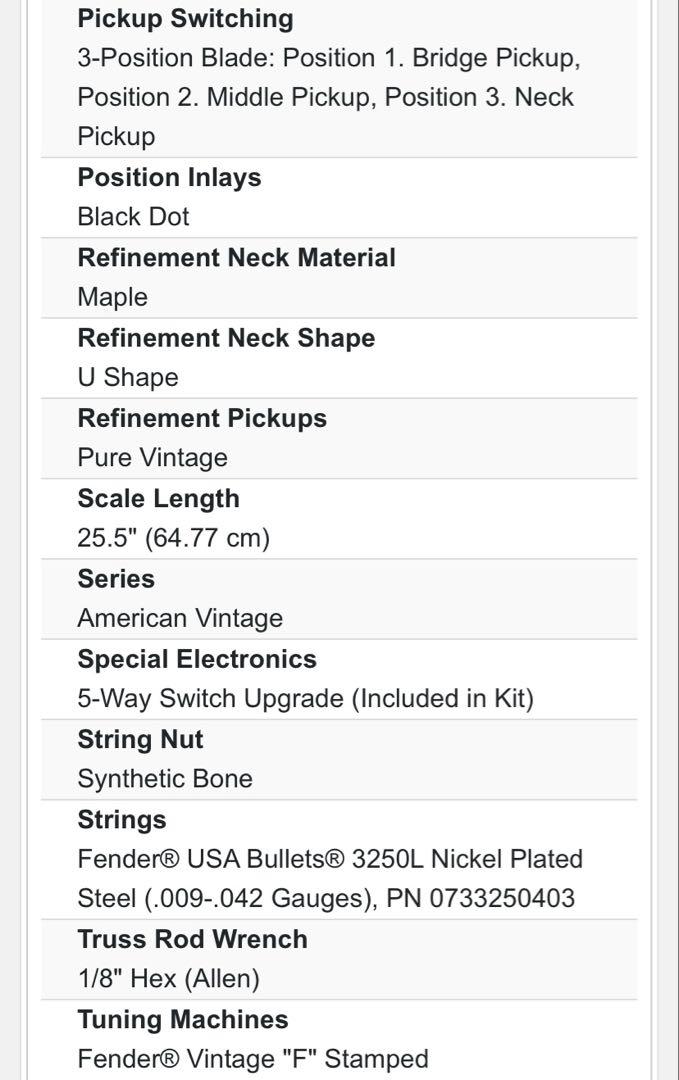Select the Pure Vintage value text
This screenshot has height=1080, width=679.
pyautogui.click(x=152, y=457)
